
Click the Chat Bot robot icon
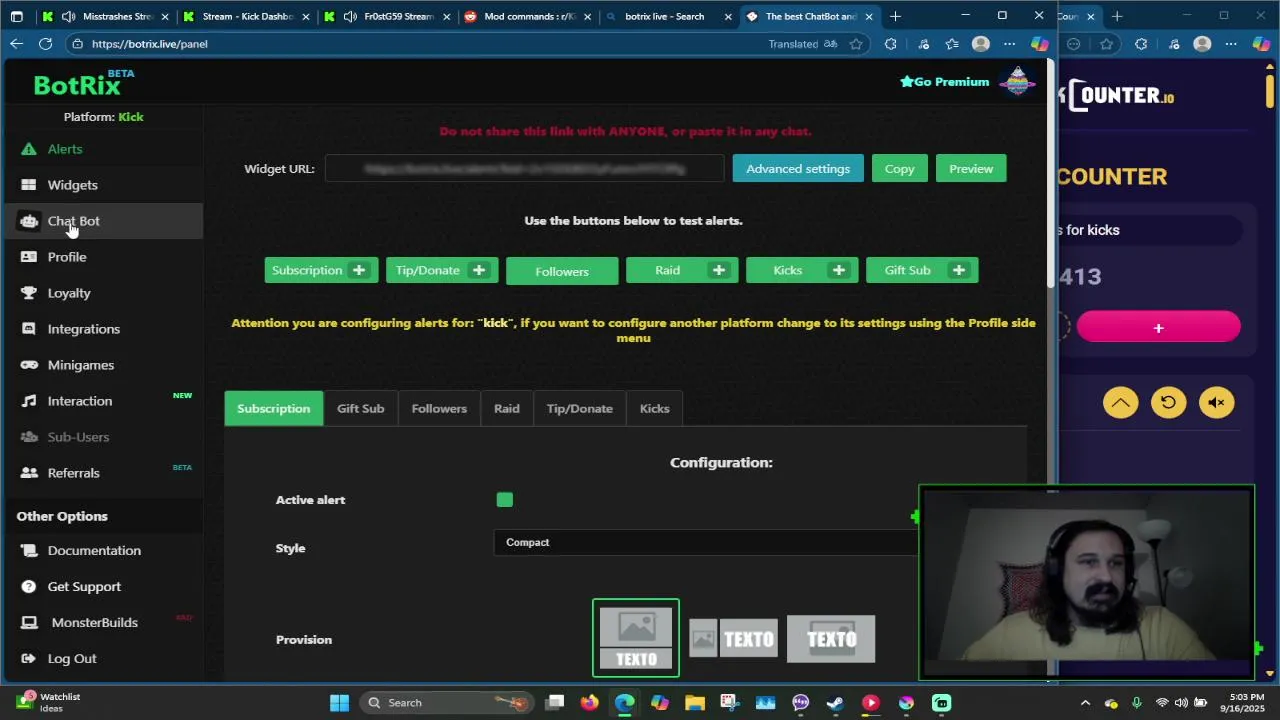tap(28, 221)
